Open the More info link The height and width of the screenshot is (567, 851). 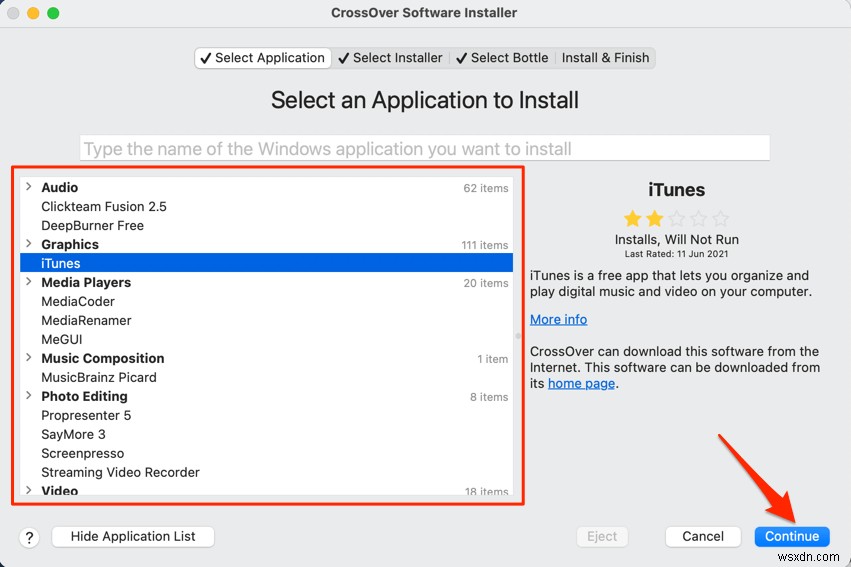558,320
